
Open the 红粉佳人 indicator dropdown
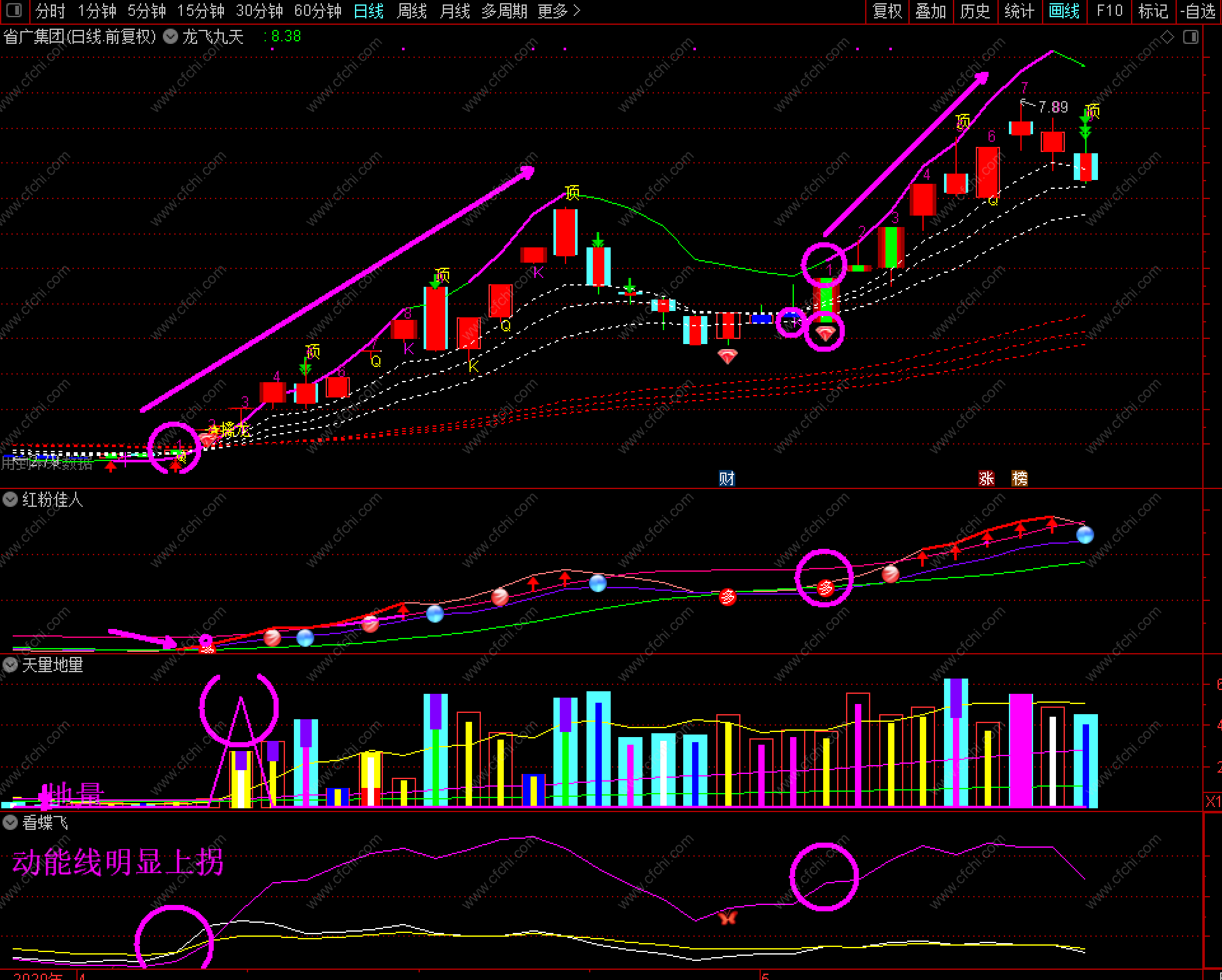[10, 499]
